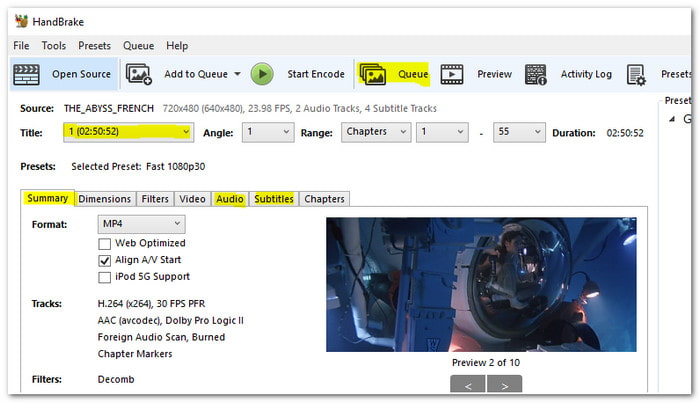Click the H.264 (x264), 30 FPS PFR track line
The height and width of the screenshot is (403, 700).
point(151,304)
